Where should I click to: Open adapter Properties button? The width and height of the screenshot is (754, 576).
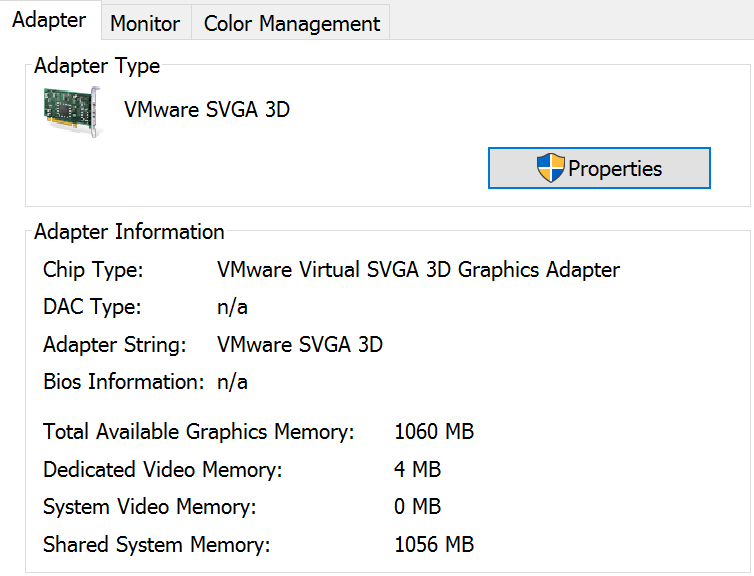point(599,168)
